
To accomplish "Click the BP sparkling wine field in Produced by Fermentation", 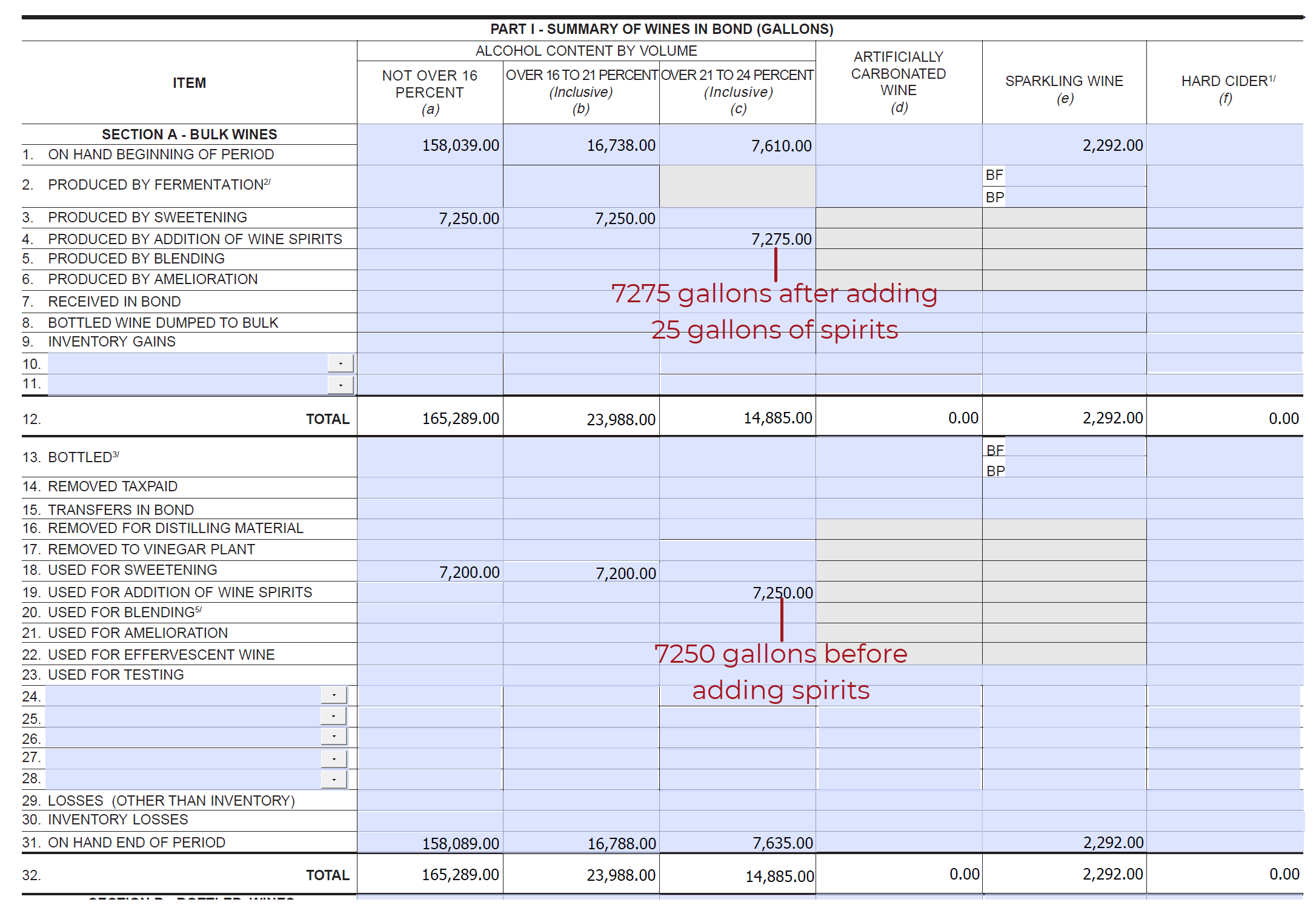I will (1075, 197).
